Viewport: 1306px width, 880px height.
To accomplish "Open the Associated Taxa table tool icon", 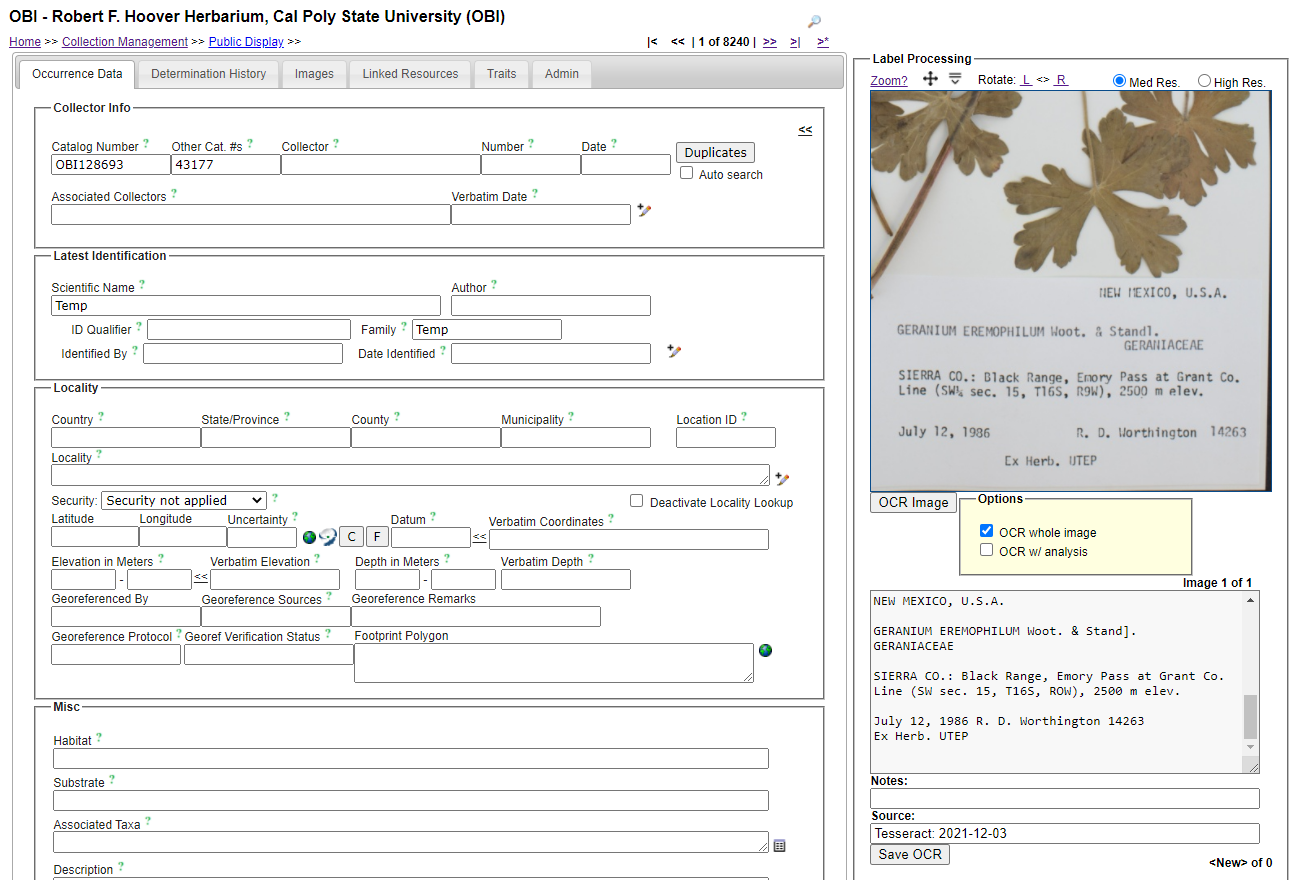I will pyautogui.click(x=780, y=846).
